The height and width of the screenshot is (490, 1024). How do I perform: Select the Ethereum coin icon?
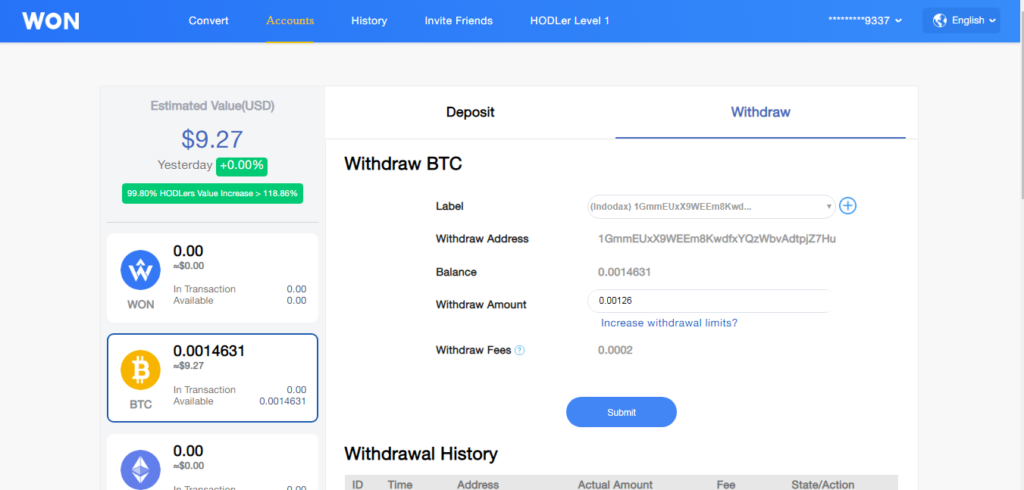click(x=140, y=469)
